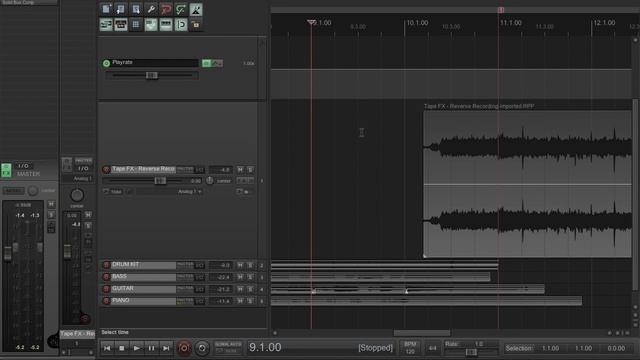This screenshot has width=640, height=360.
Task: Solo the master track in mixer
Action: (51, 215)
